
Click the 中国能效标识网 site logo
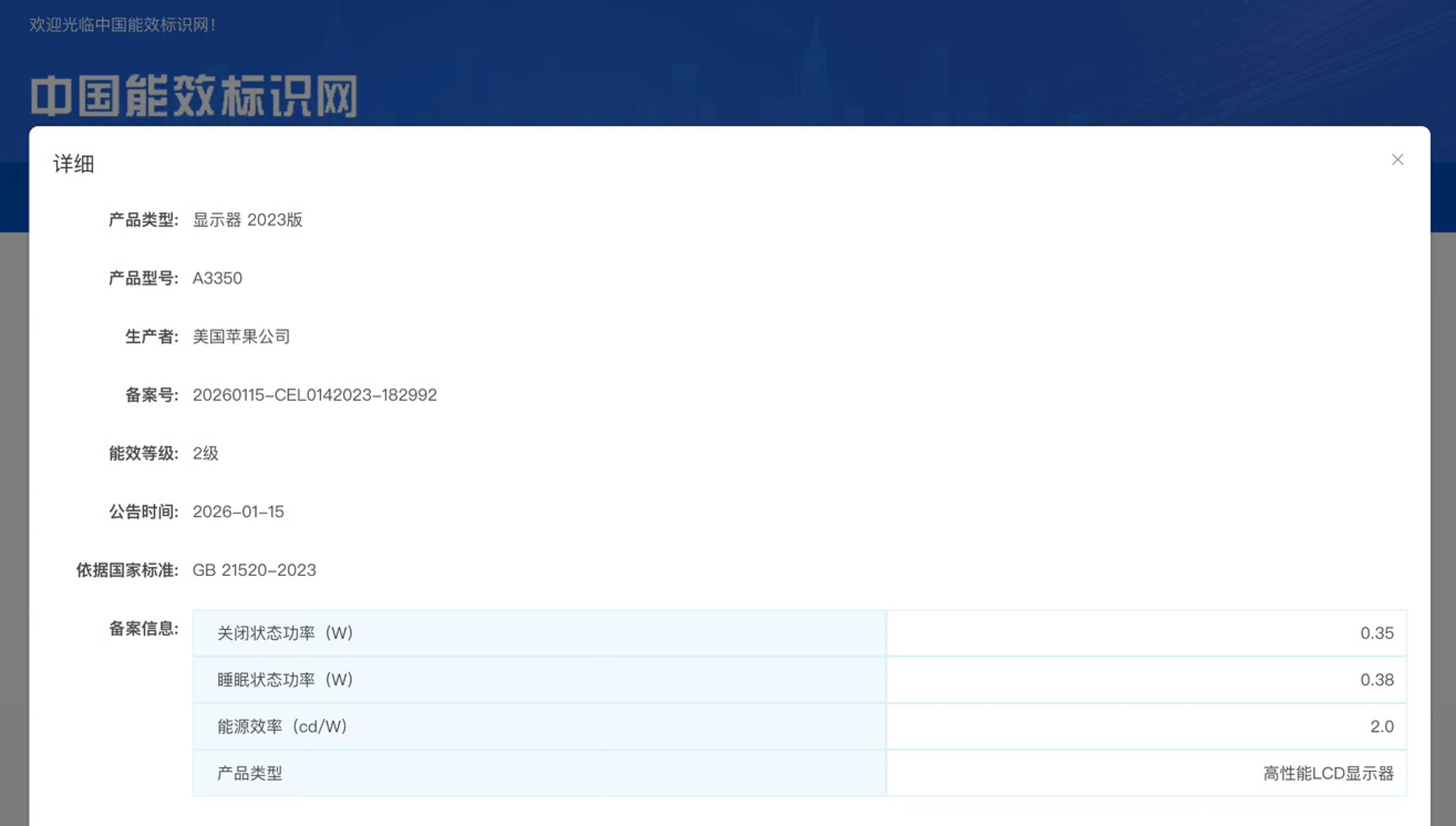[x=193, y=96]
